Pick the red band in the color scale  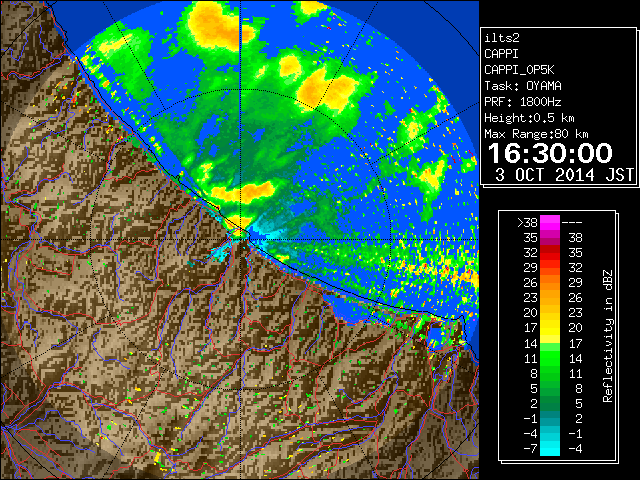tap(550, 253)
